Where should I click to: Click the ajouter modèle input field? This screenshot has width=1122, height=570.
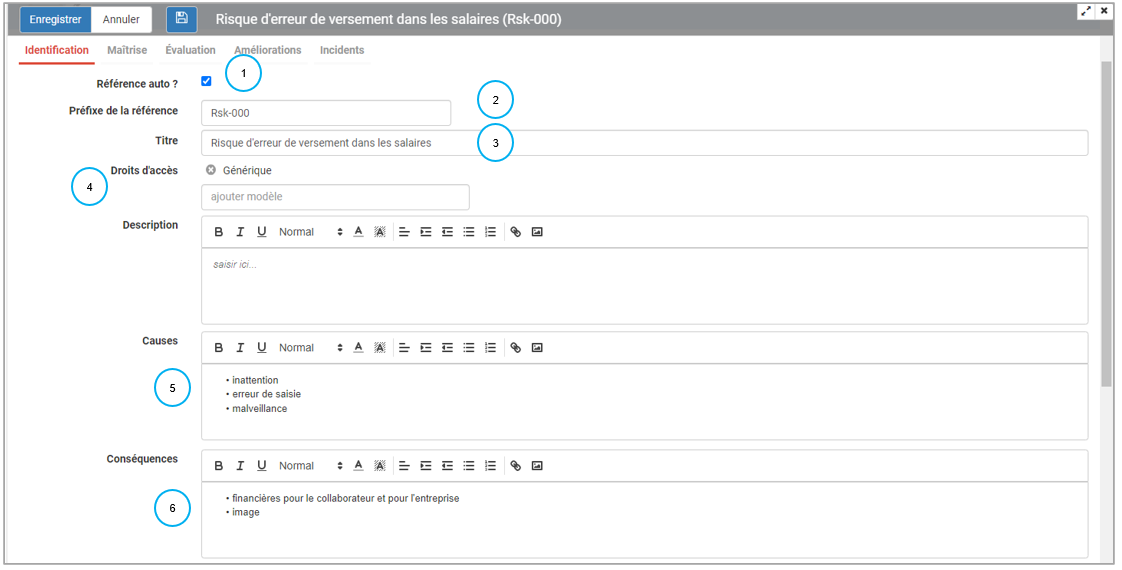point(335,197)
